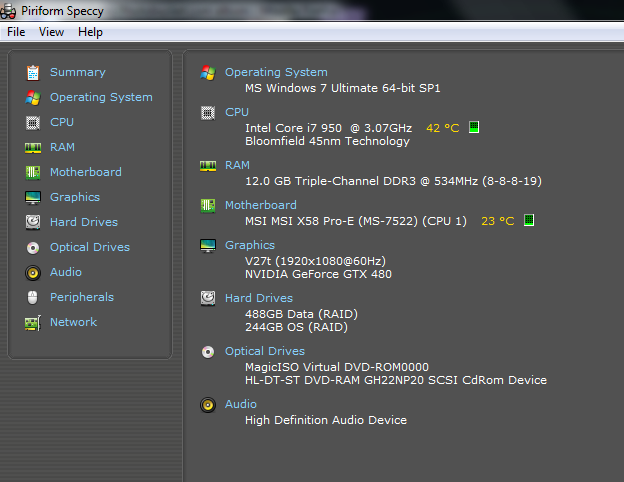The image size is (624, 482).
Task: Click the RAM heading in summary
Action: [x=237, y=165]
